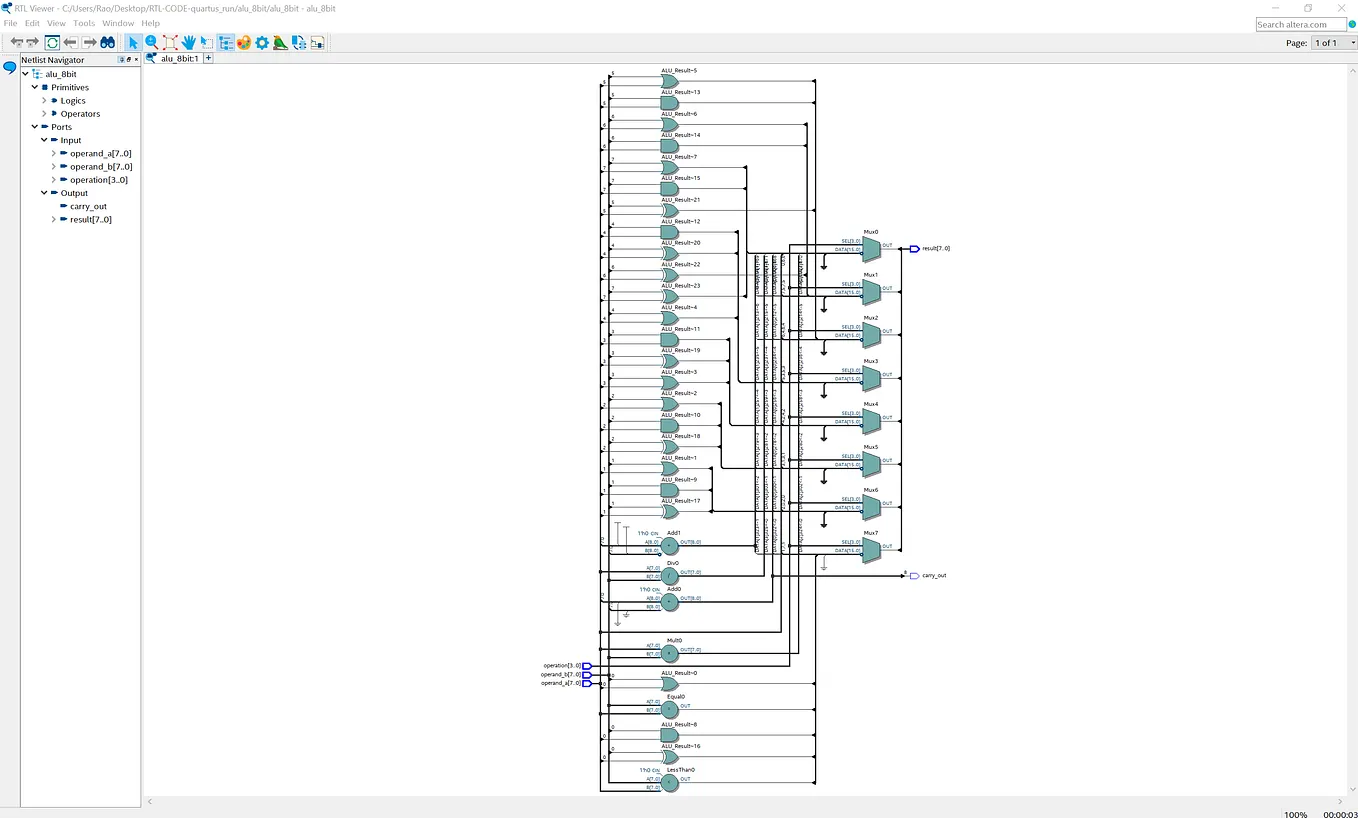Open the Tools menu
Image resolution: width=1358 pixels, height=818 pixels.
click(x=83, y=22)
